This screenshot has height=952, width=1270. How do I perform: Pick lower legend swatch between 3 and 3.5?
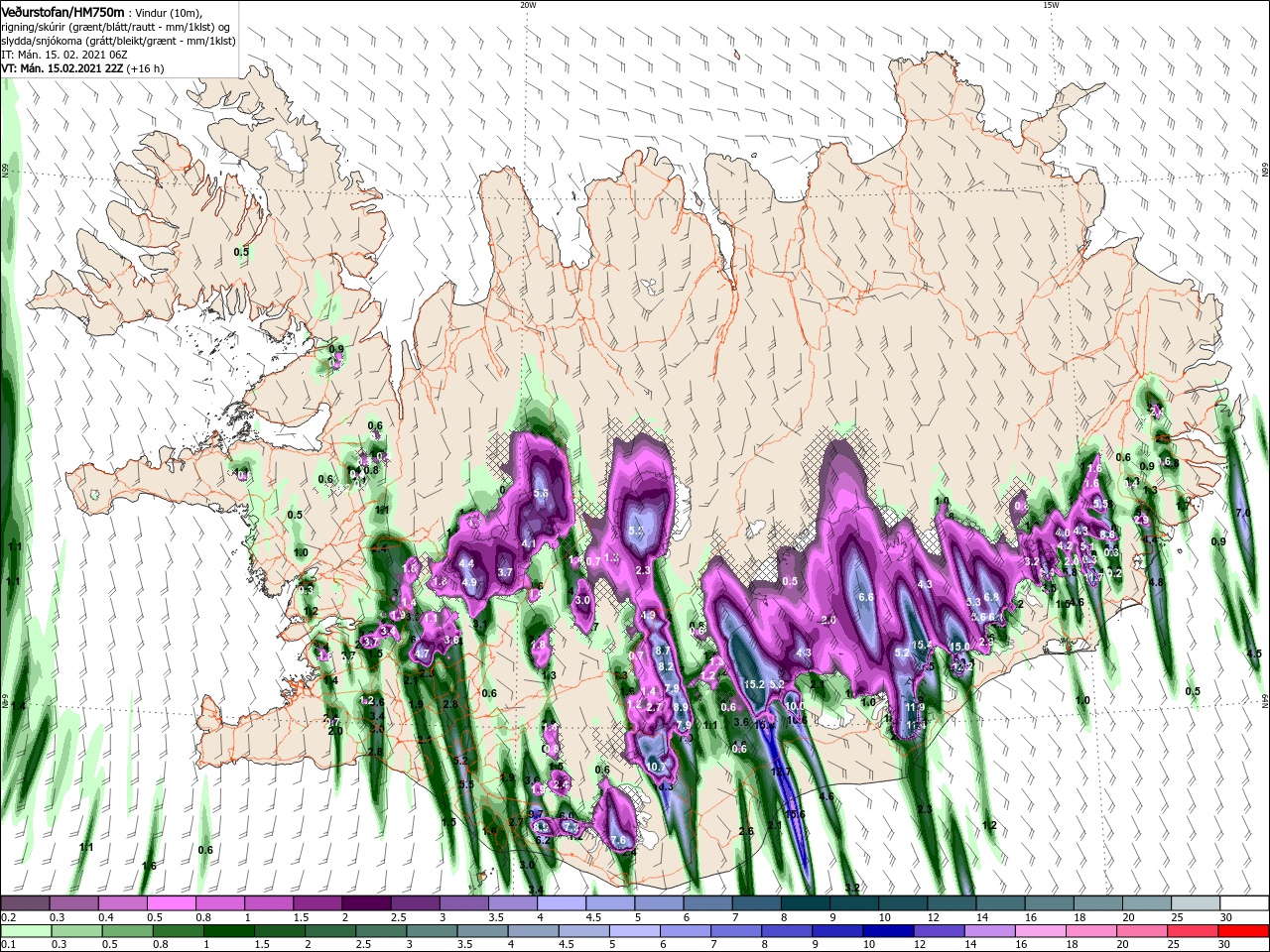click(433, 931)
